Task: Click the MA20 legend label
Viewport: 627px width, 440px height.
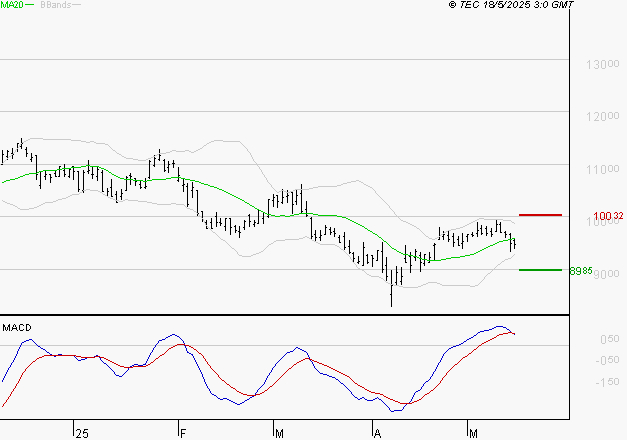Action: pyautogui.click(x=11, y=5)
